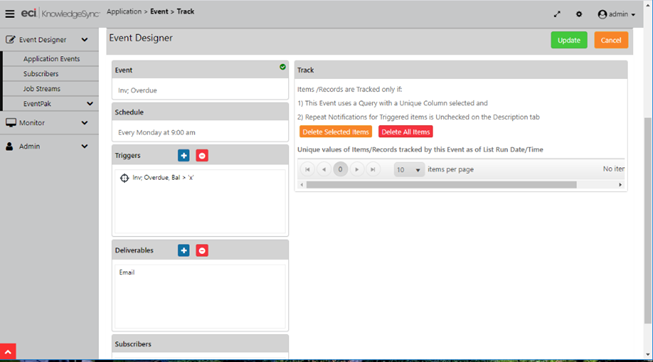Open the Event panel header
The image size is (653, 362).
(x=200, y=70)
